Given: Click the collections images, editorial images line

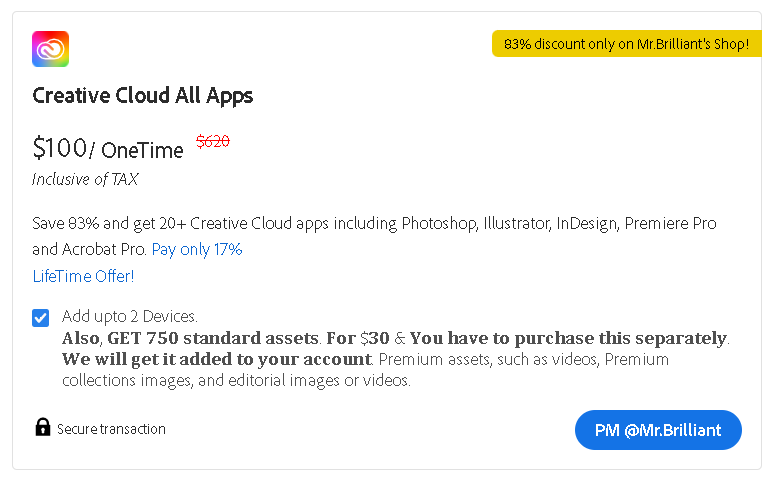Looking at the screenshot, I should pyautogui.click(x=236, y=381).
